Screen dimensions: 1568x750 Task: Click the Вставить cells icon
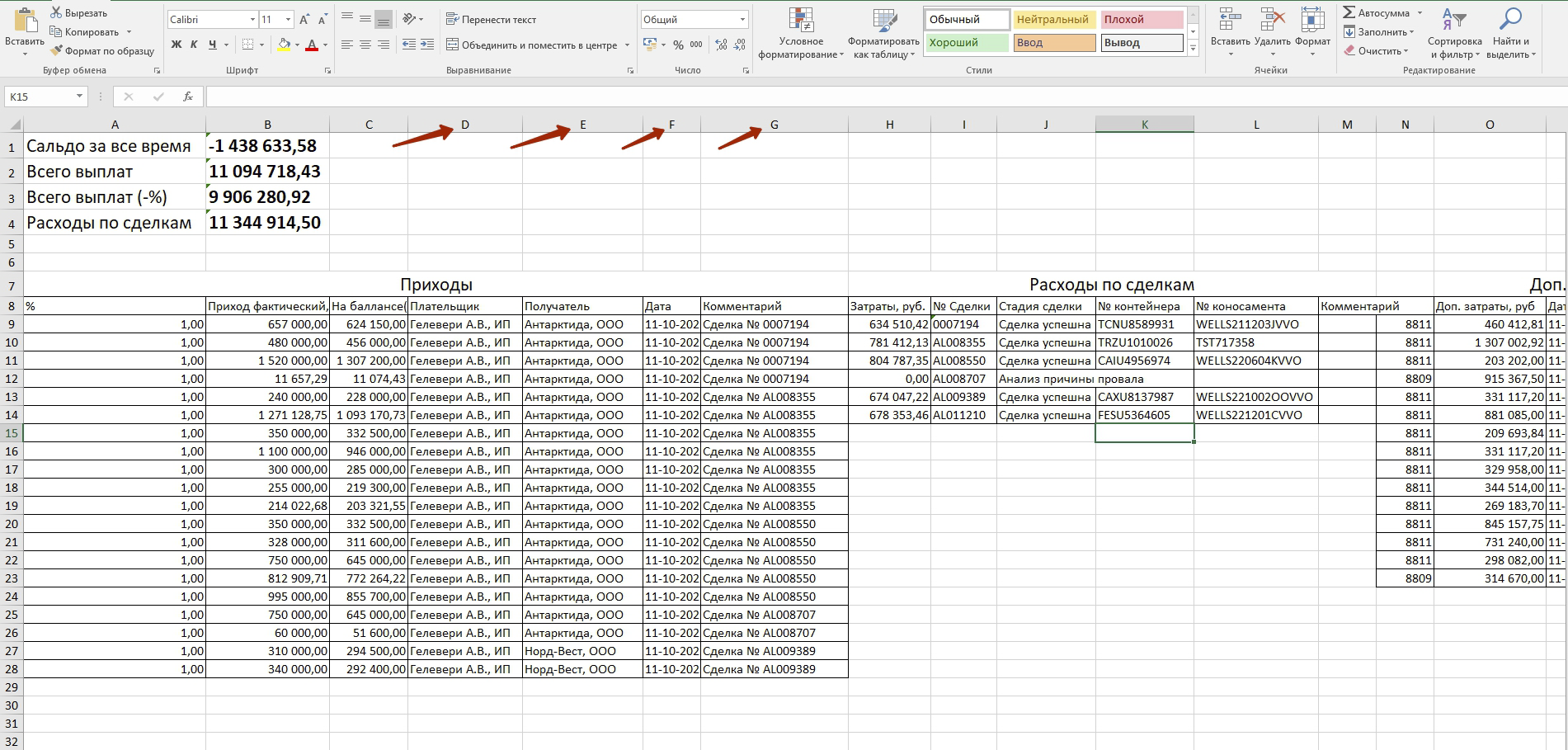(x=1230, y=20)
